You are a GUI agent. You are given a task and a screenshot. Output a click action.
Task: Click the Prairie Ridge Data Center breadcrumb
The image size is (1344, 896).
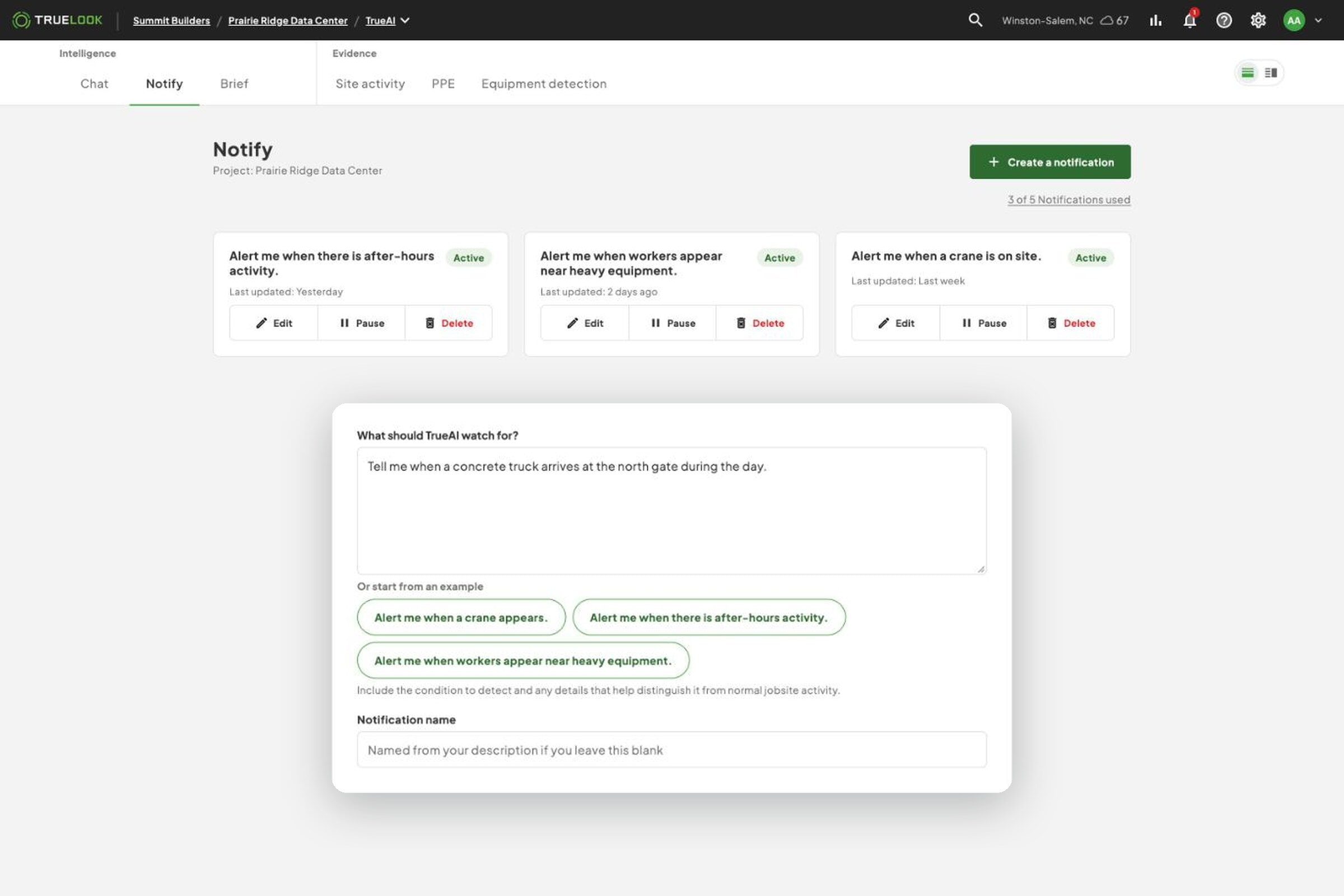(288, 21)
